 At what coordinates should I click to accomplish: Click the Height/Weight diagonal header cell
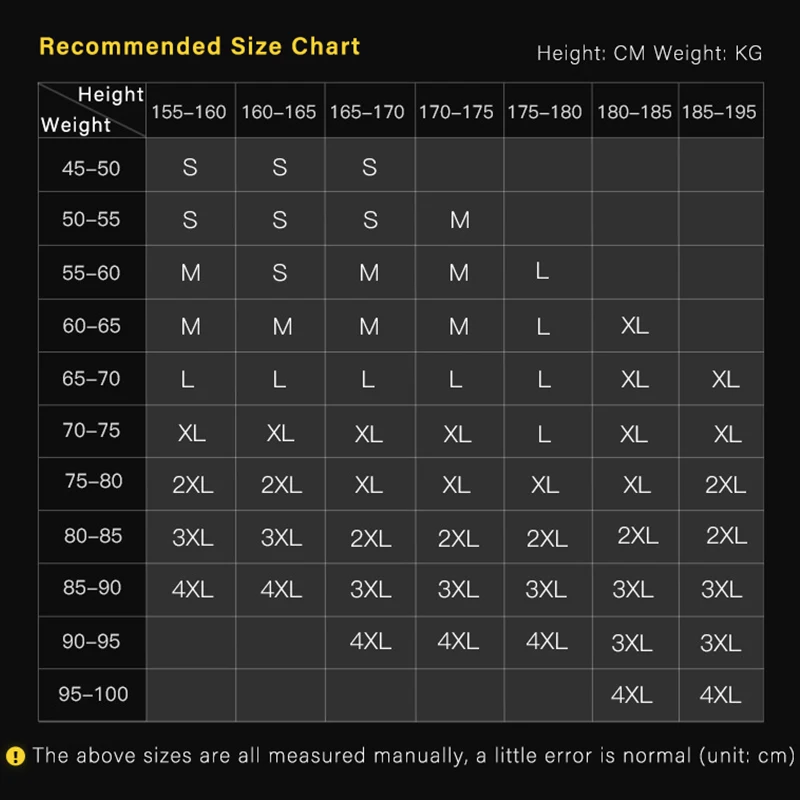click(x=92, y=110)
